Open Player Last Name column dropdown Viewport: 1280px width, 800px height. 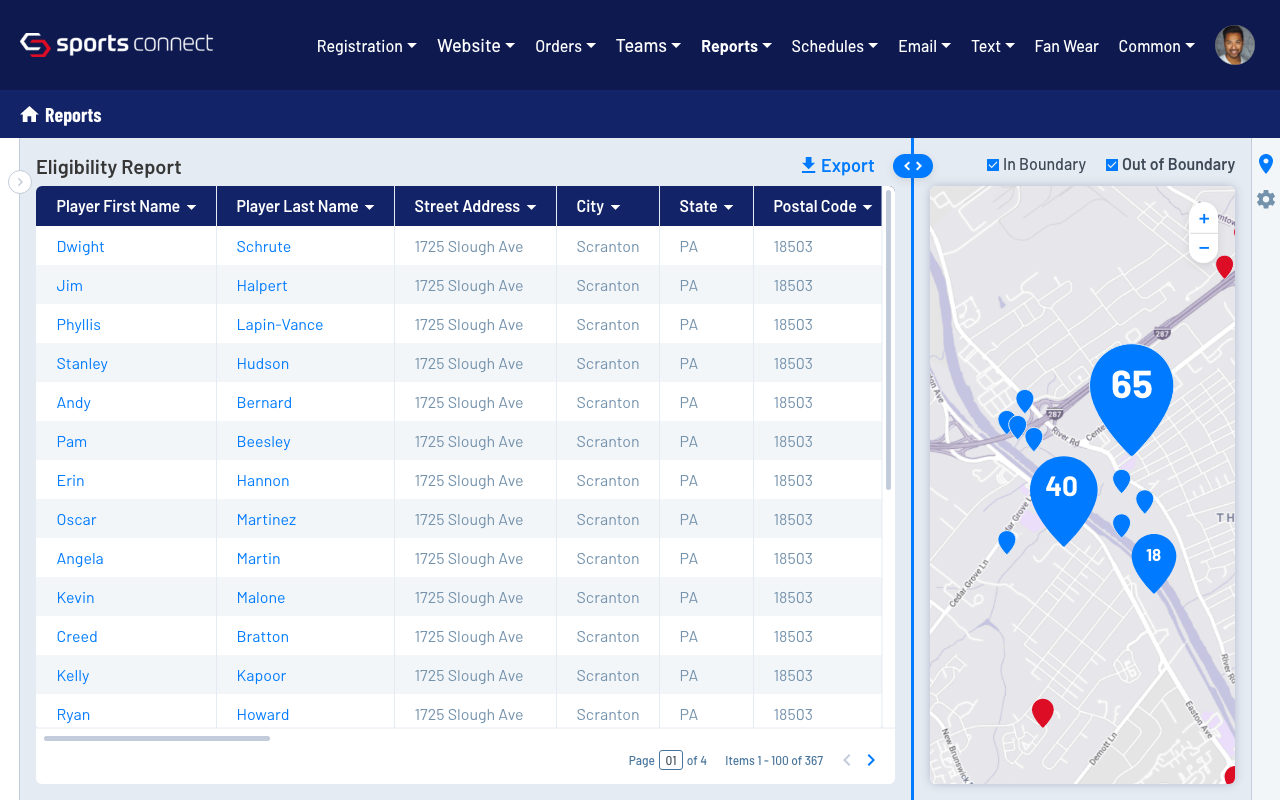369,207
